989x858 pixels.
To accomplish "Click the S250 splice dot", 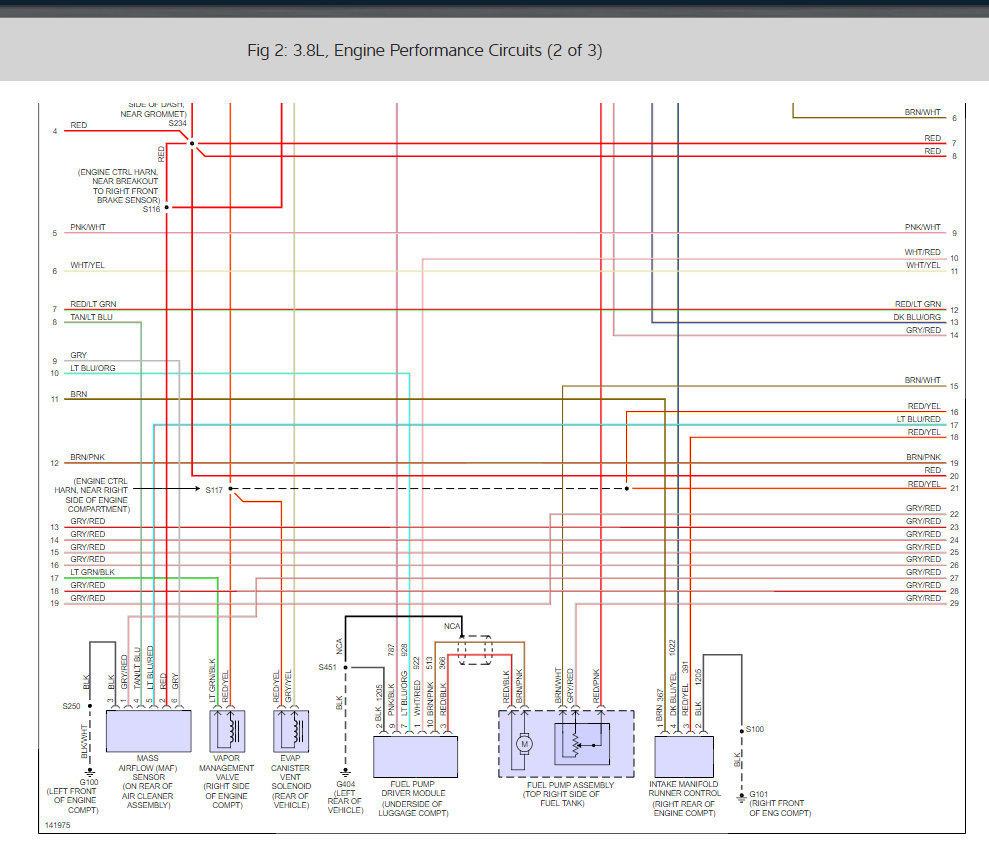I will pyautogui.click(x=90, y=706).
